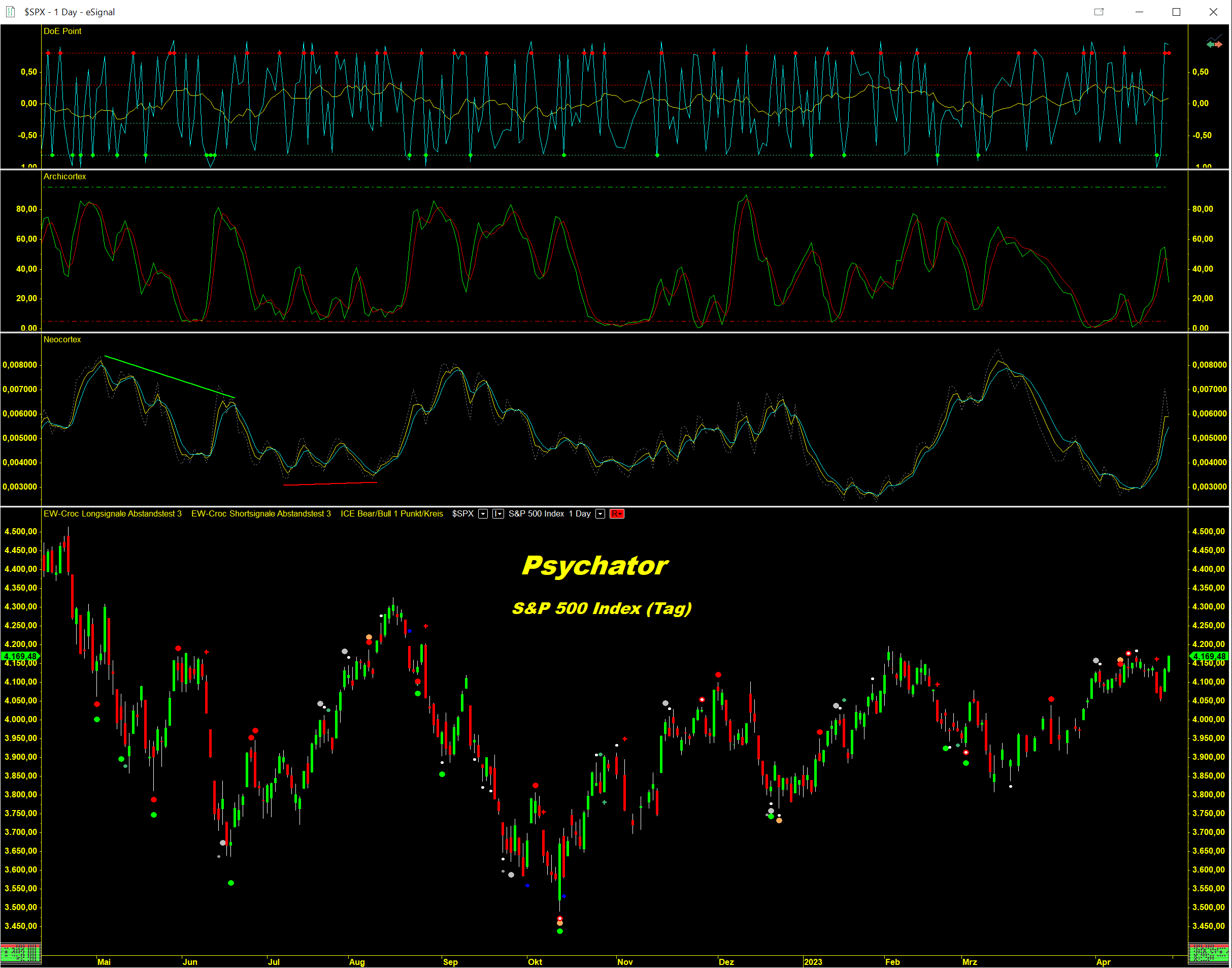Click the EW-Croc Longsignale Abstandstest 3 label
1232x968 pixels.
113,514
